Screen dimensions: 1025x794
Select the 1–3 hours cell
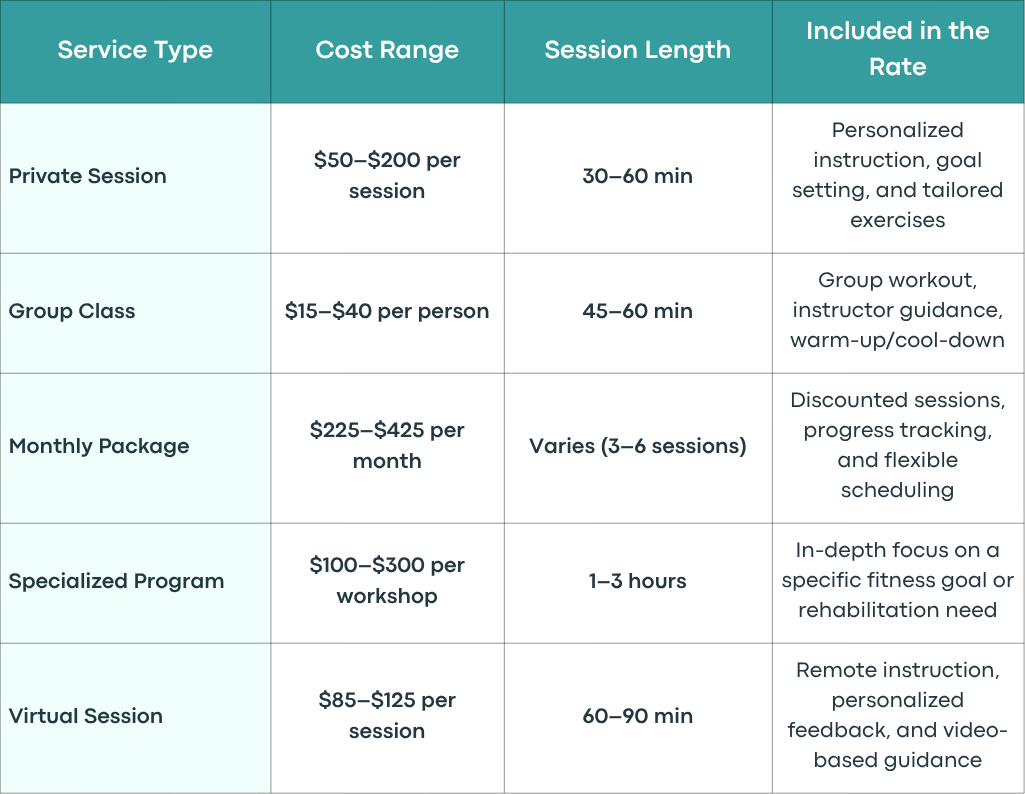[x=638, y=581]
